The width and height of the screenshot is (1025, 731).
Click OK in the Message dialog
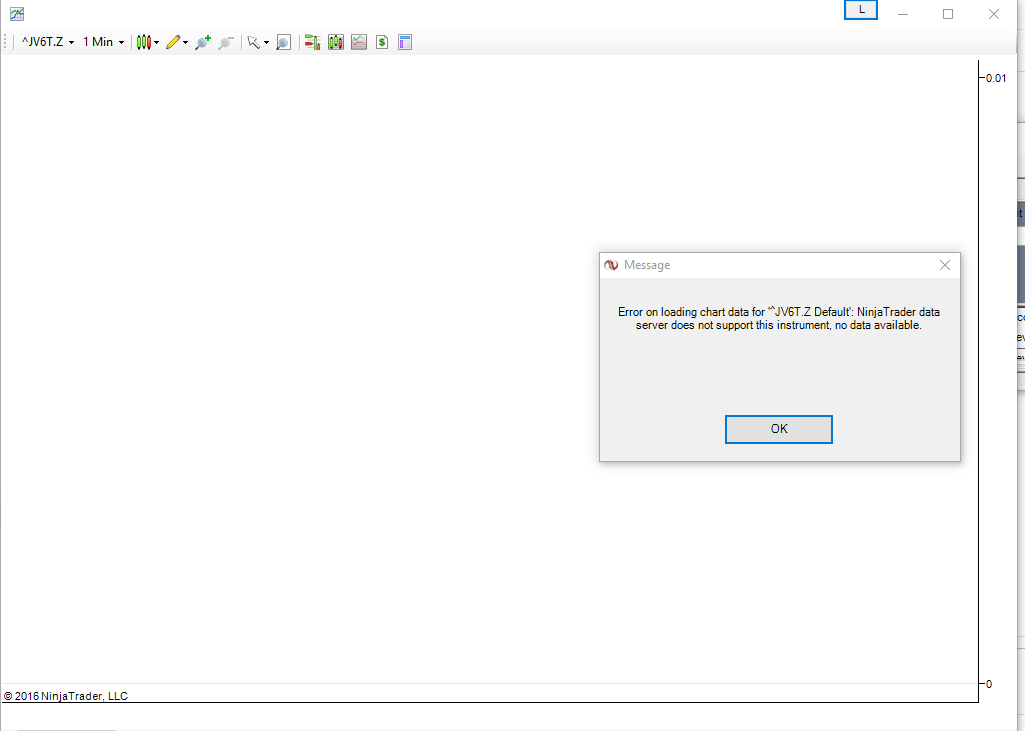point(779,429)
